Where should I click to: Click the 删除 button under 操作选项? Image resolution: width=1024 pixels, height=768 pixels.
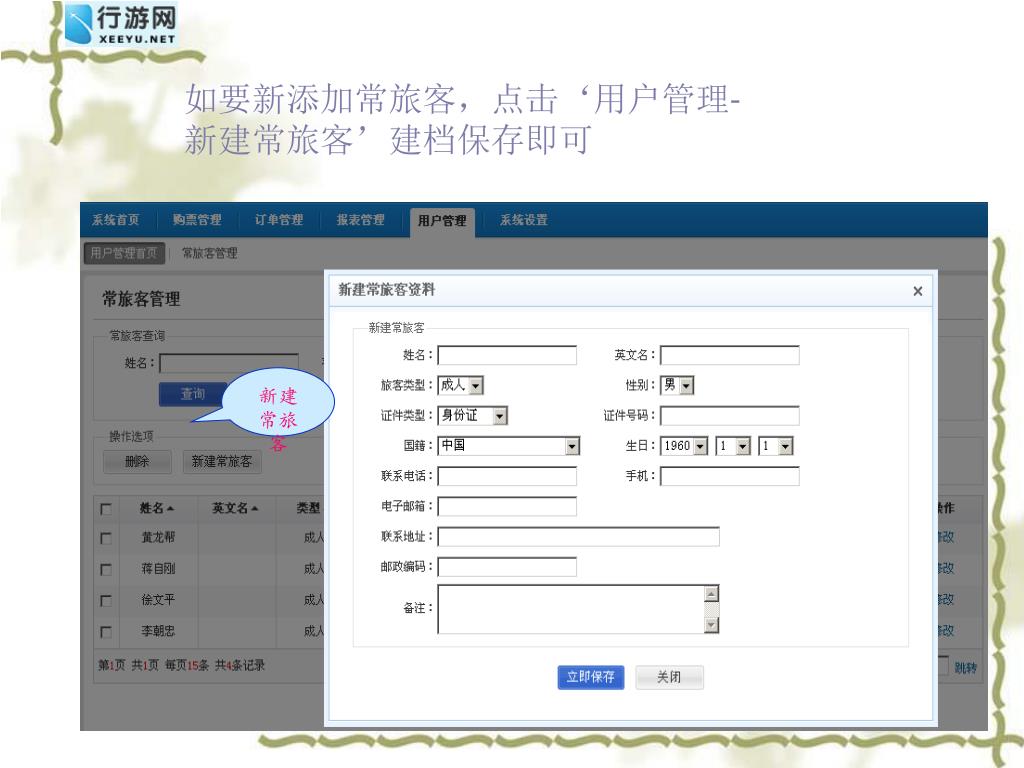(x=137, y=462)
